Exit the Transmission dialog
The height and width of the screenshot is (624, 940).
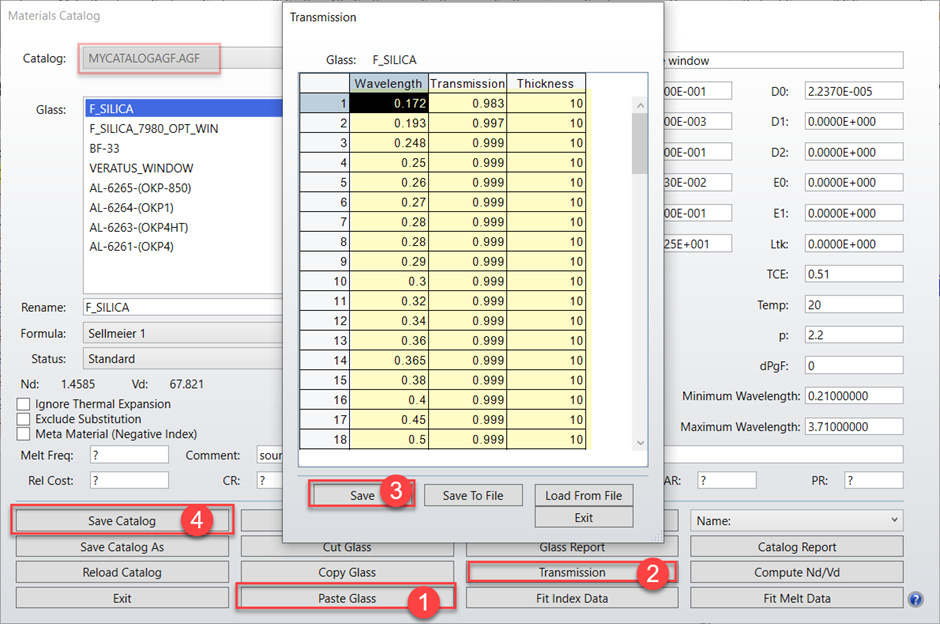point(583,517)
